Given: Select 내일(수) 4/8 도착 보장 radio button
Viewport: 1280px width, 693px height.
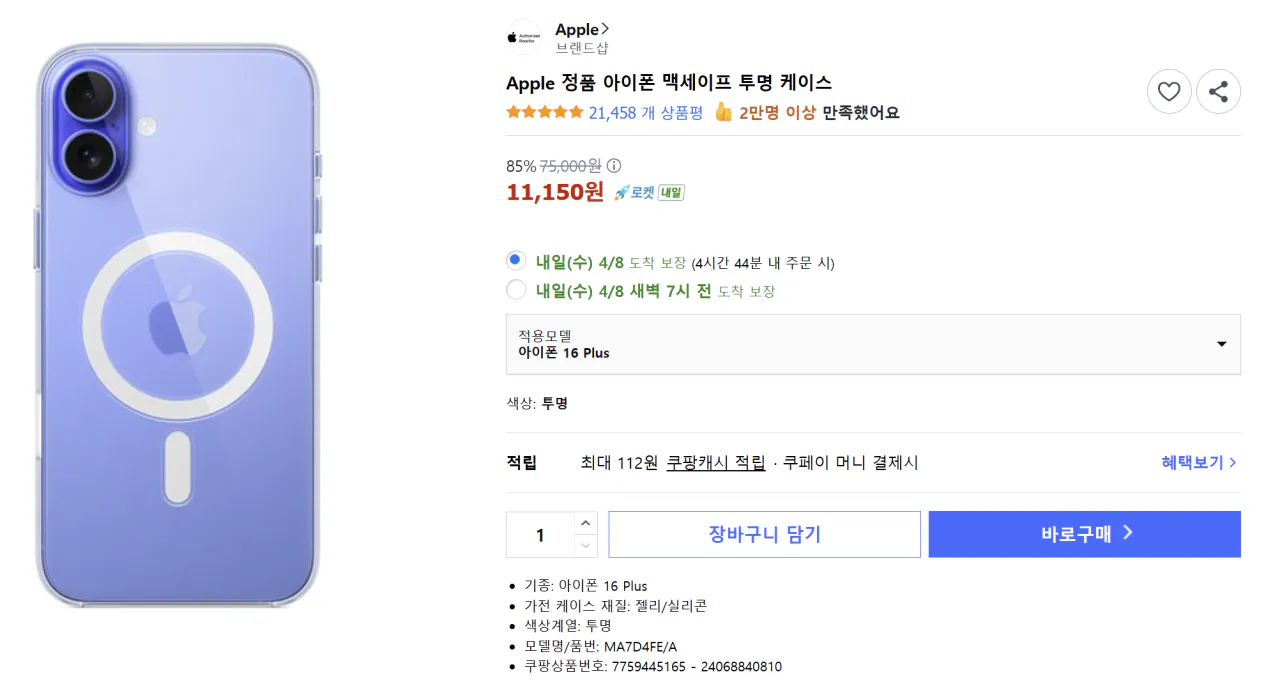Looking at the screenshot, I should coord(515,259).
